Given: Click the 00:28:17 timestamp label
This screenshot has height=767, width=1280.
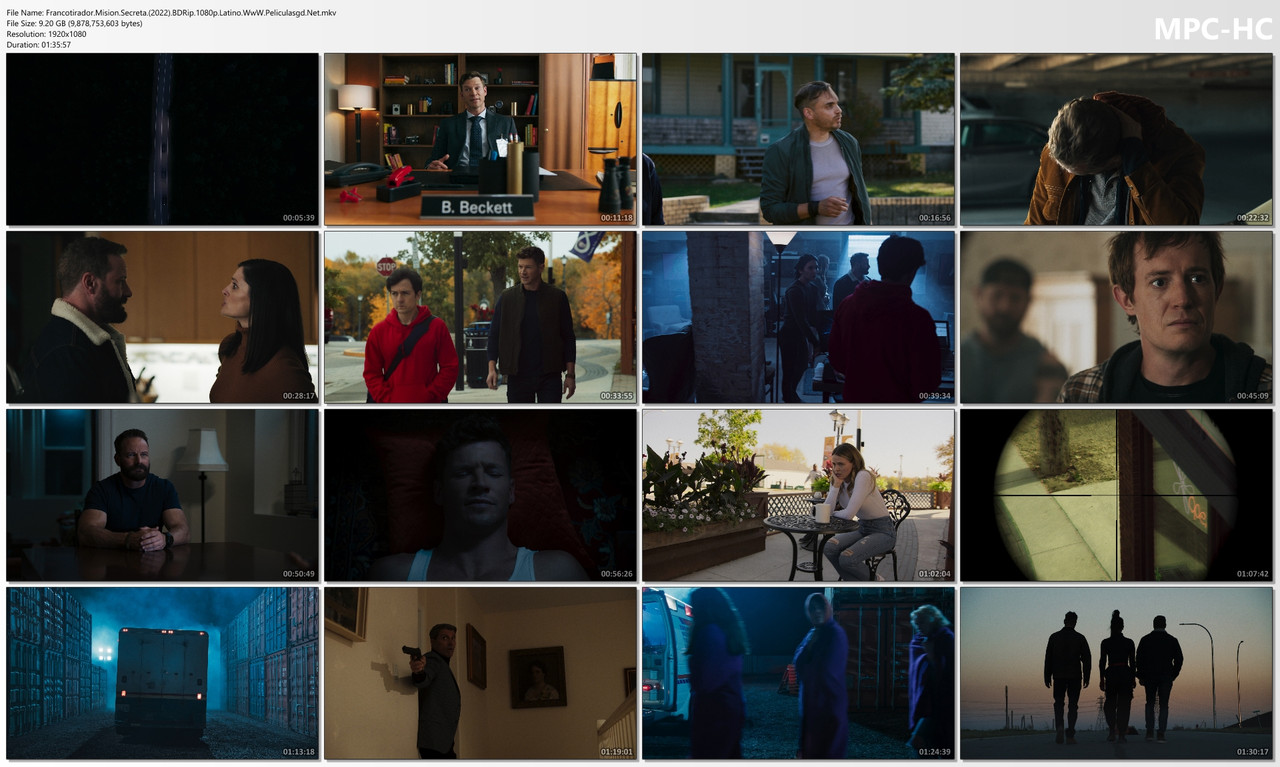Looking at the screenshot, I should 298,396.
